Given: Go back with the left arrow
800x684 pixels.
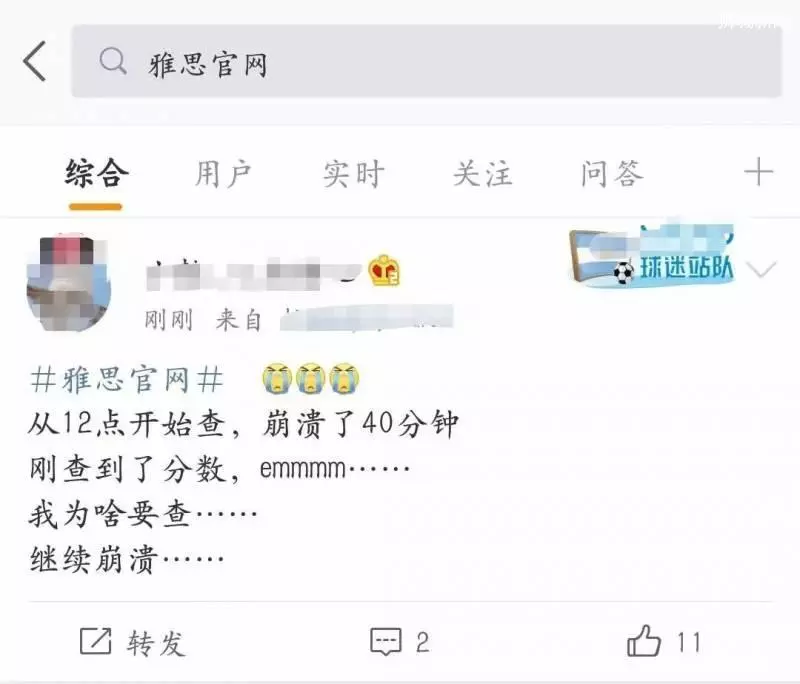Looking at the screenshot, I should [x=35, y=61].
